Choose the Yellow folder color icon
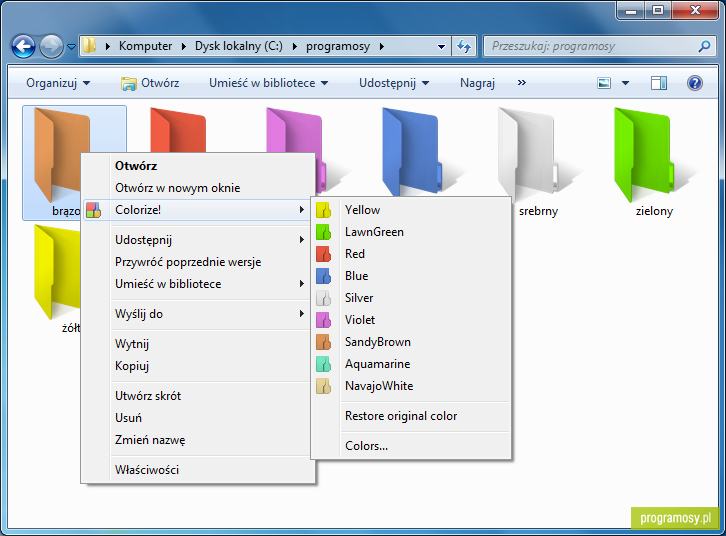 tap(324, 210)
